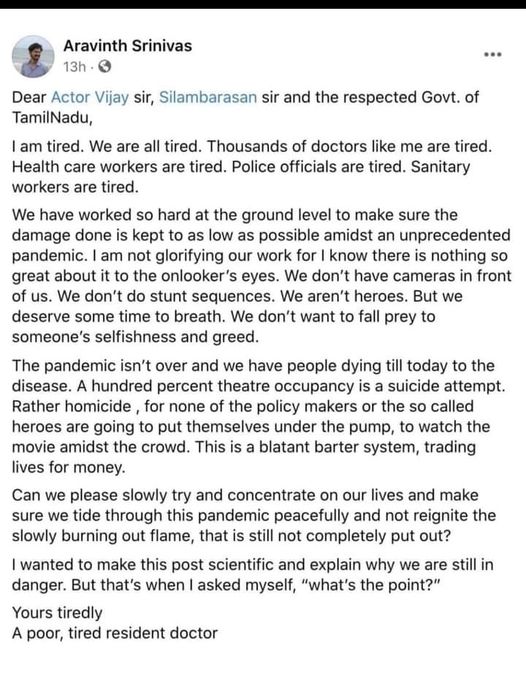The image size is (526, 685).
Task: Open Aravinth Srinivas profile picture
Action: 33,56
